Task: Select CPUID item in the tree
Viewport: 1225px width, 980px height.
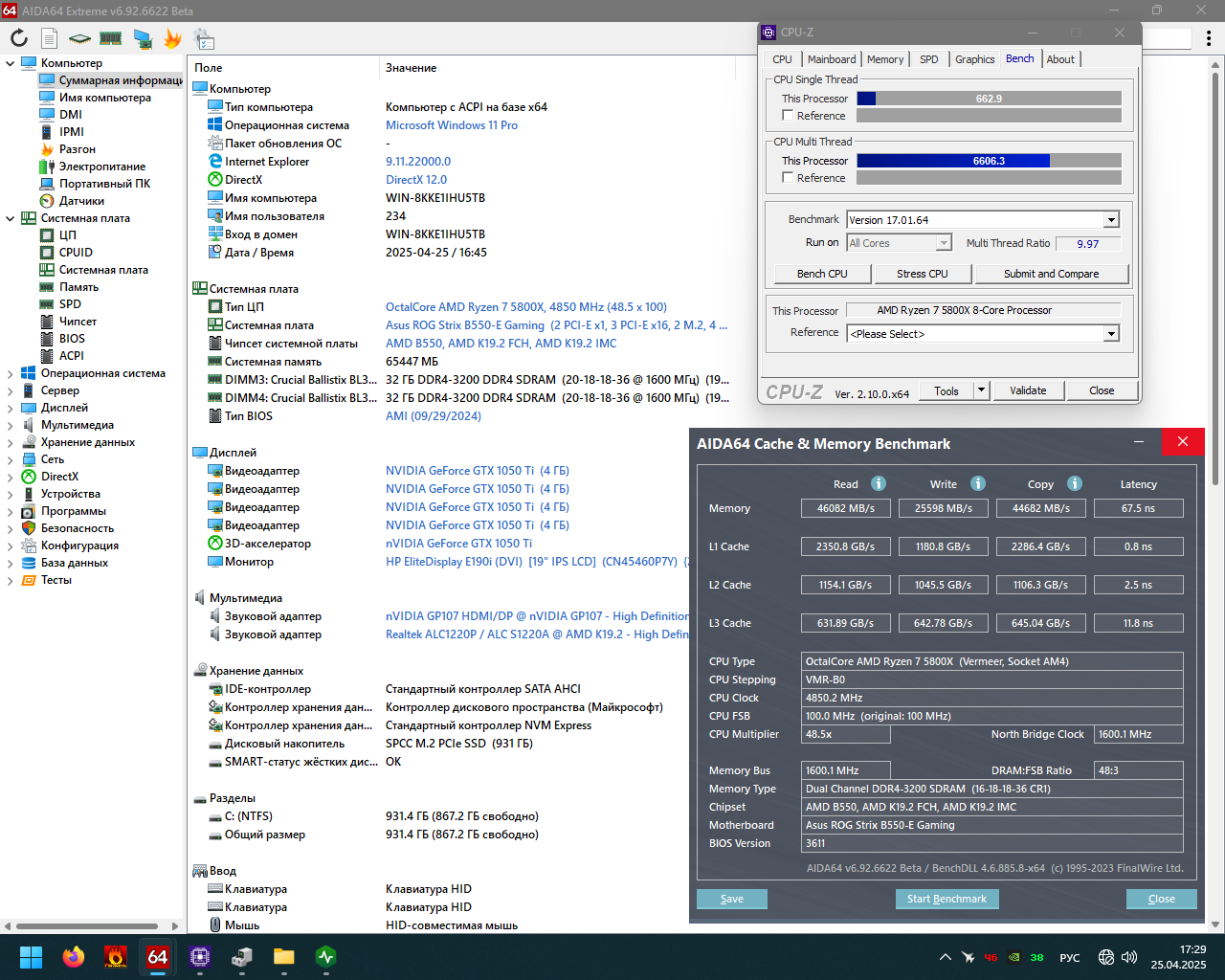Action: click(x=76, y=253)
